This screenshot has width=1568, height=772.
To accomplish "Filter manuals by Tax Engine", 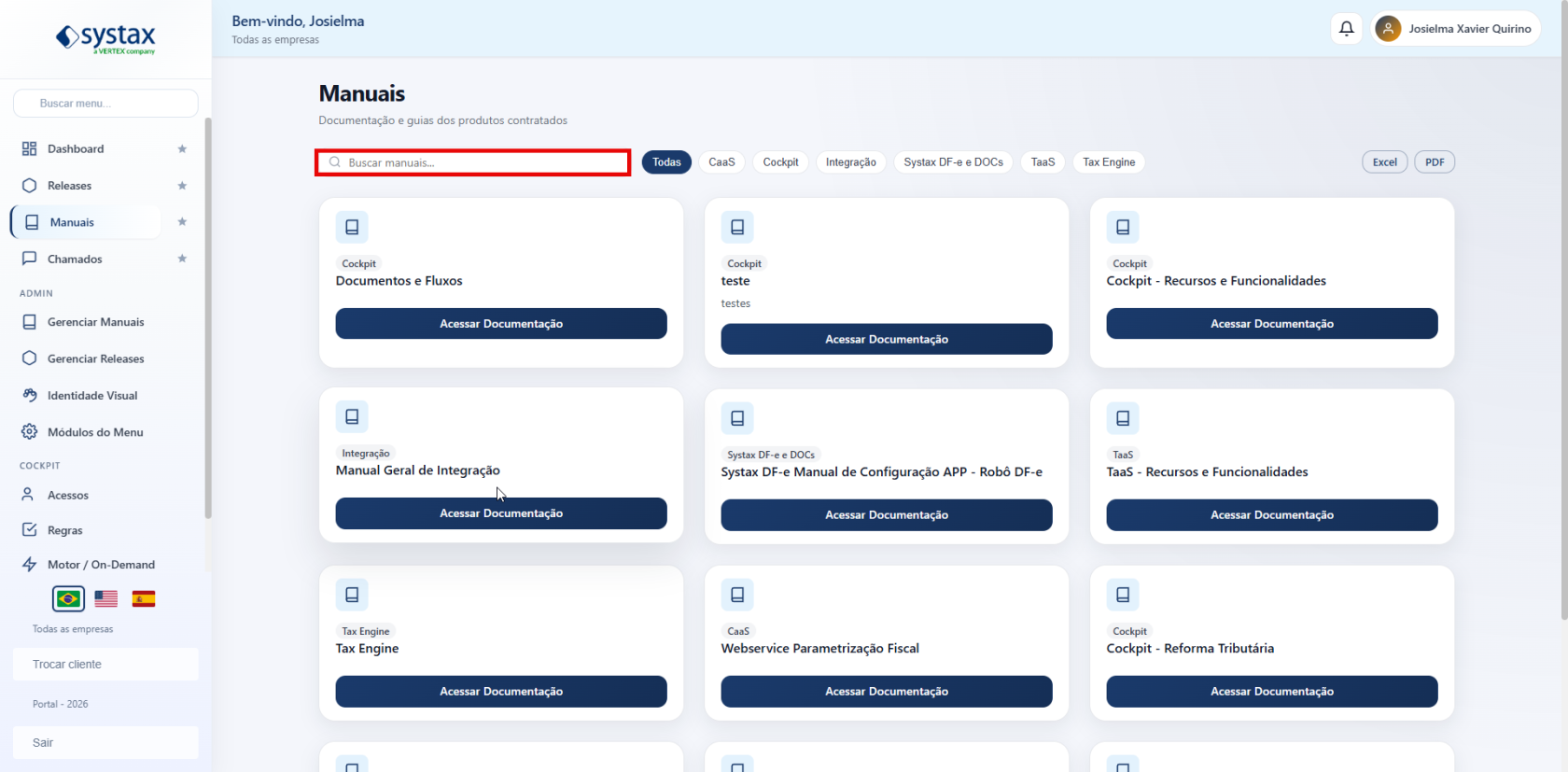I will click(x=1109, y=162).
